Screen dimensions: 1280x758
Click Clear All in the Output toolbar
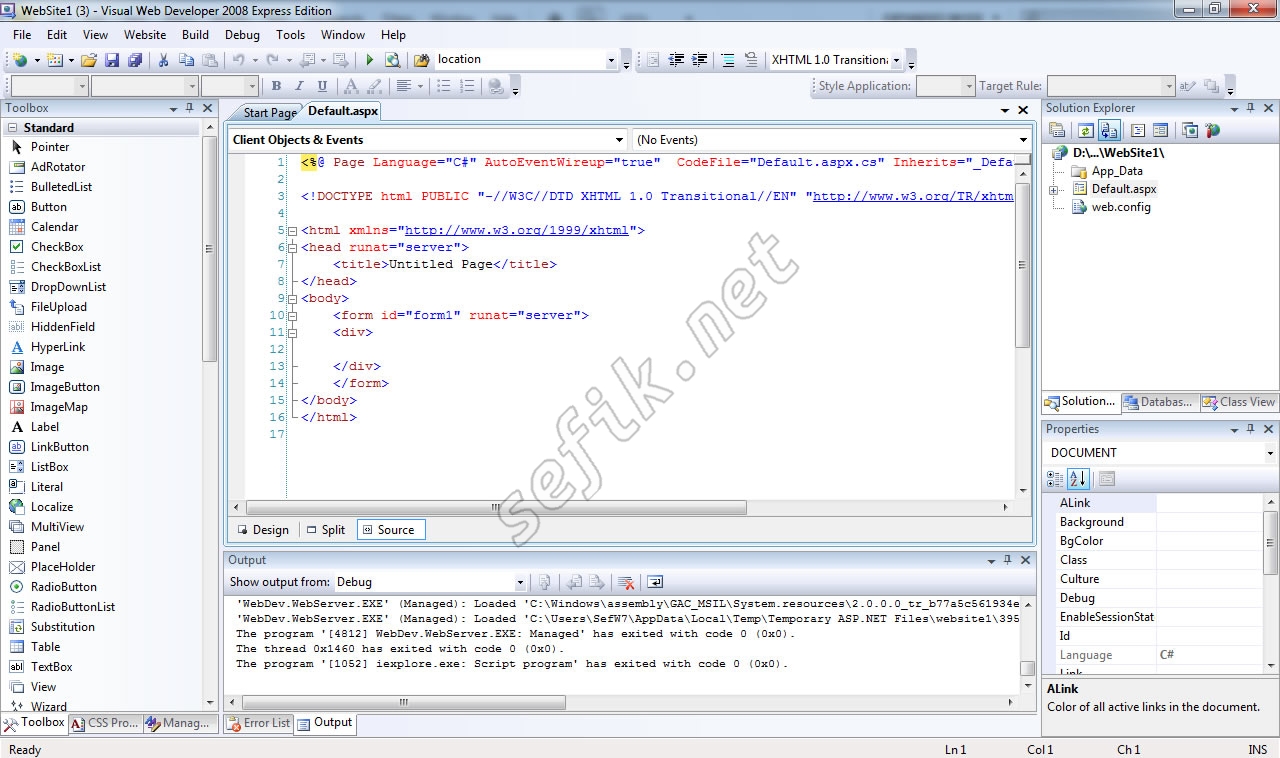point(626,582)
